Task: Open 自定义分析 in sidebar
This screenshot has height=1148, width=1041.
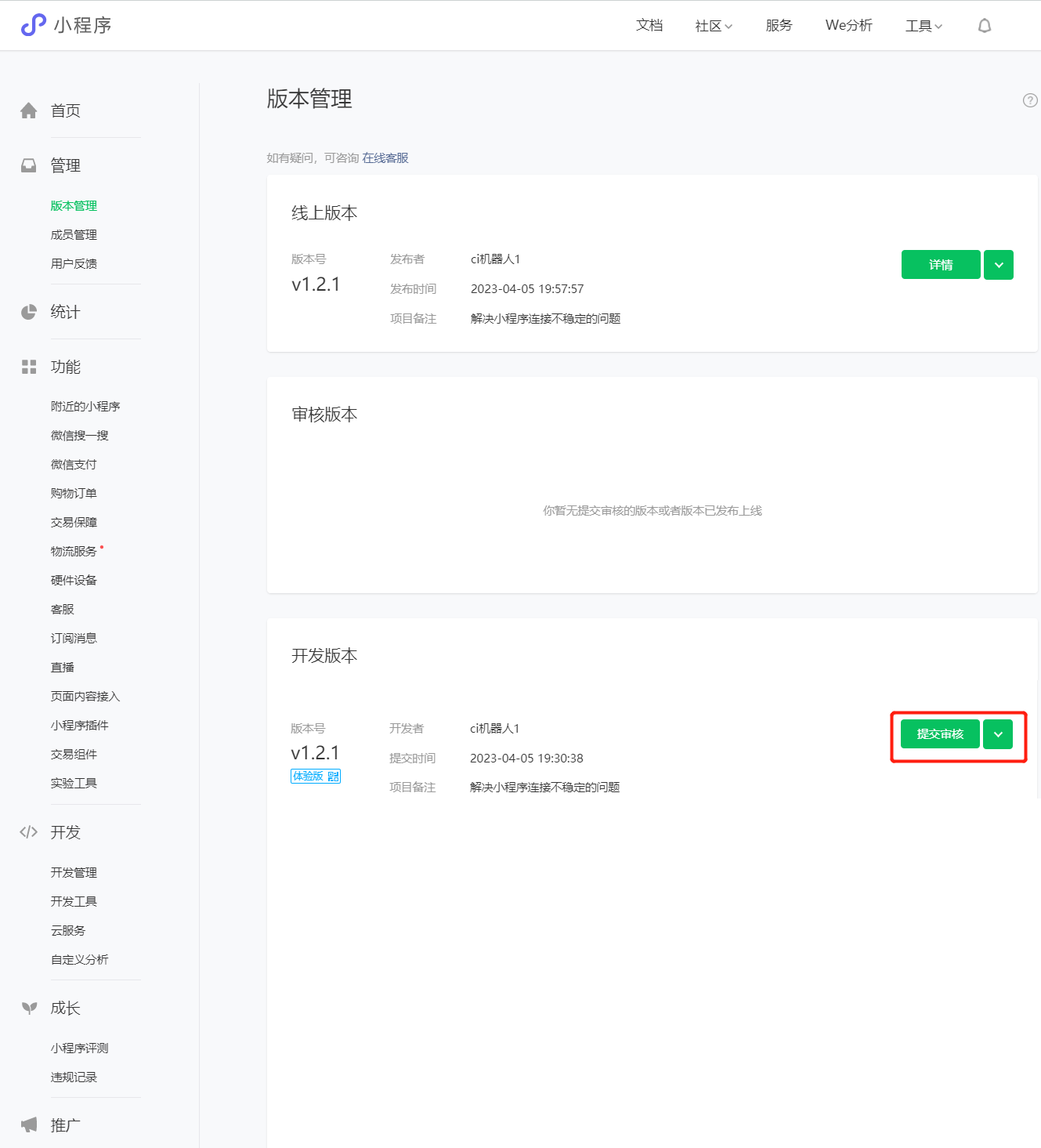Action: (x=79, y=960)
